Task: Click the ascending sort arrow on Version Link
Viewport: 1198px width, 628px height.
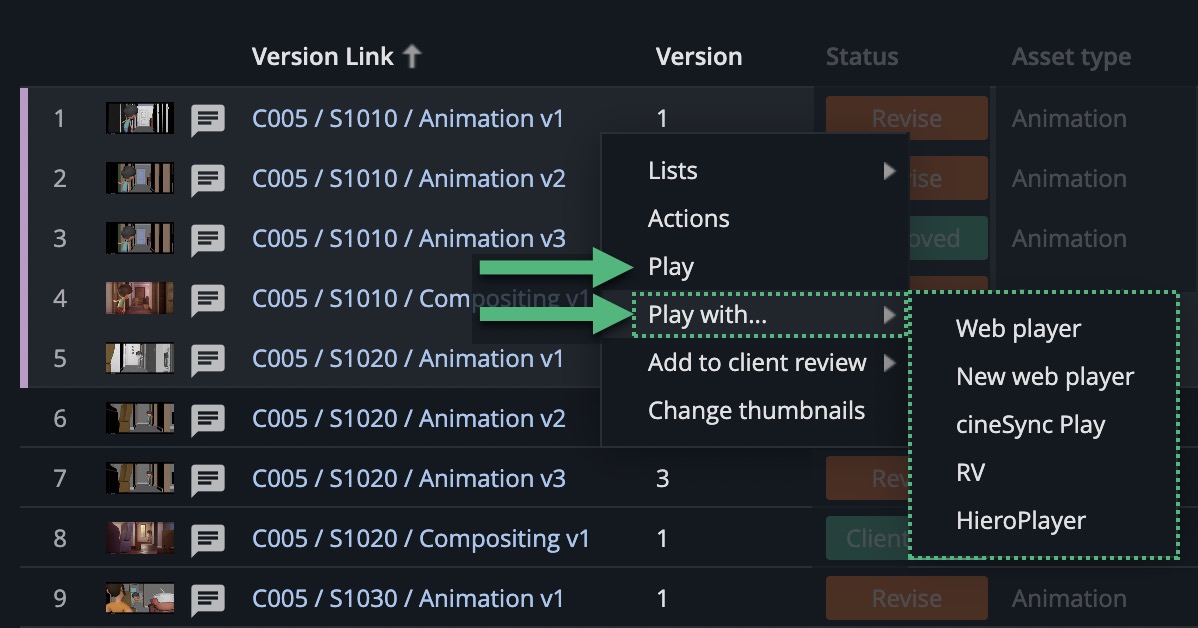Action: pyautogui.click(x=412, y=56)
